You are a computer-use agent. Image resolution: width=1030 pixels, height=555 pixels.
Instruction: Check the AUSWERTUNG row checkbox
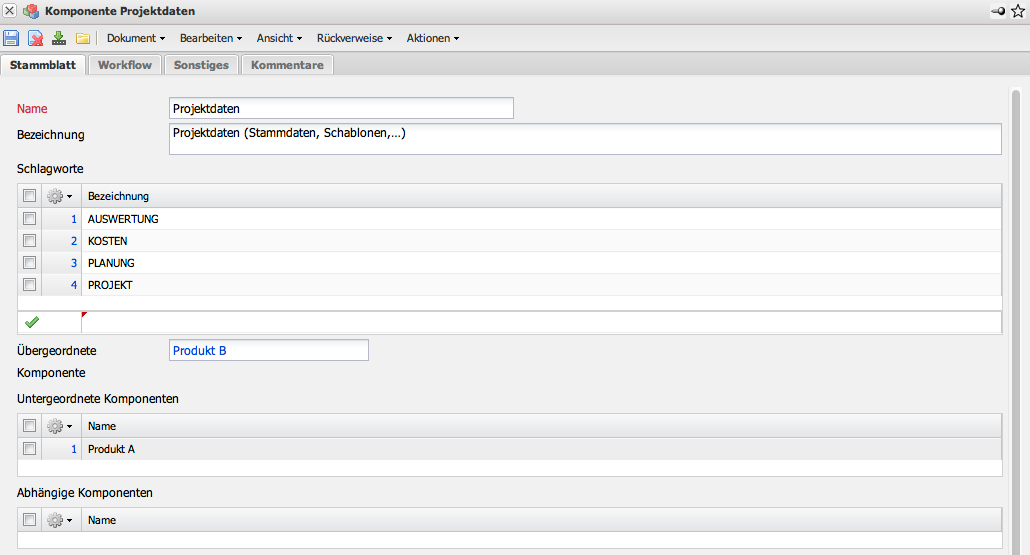(29, 218)
